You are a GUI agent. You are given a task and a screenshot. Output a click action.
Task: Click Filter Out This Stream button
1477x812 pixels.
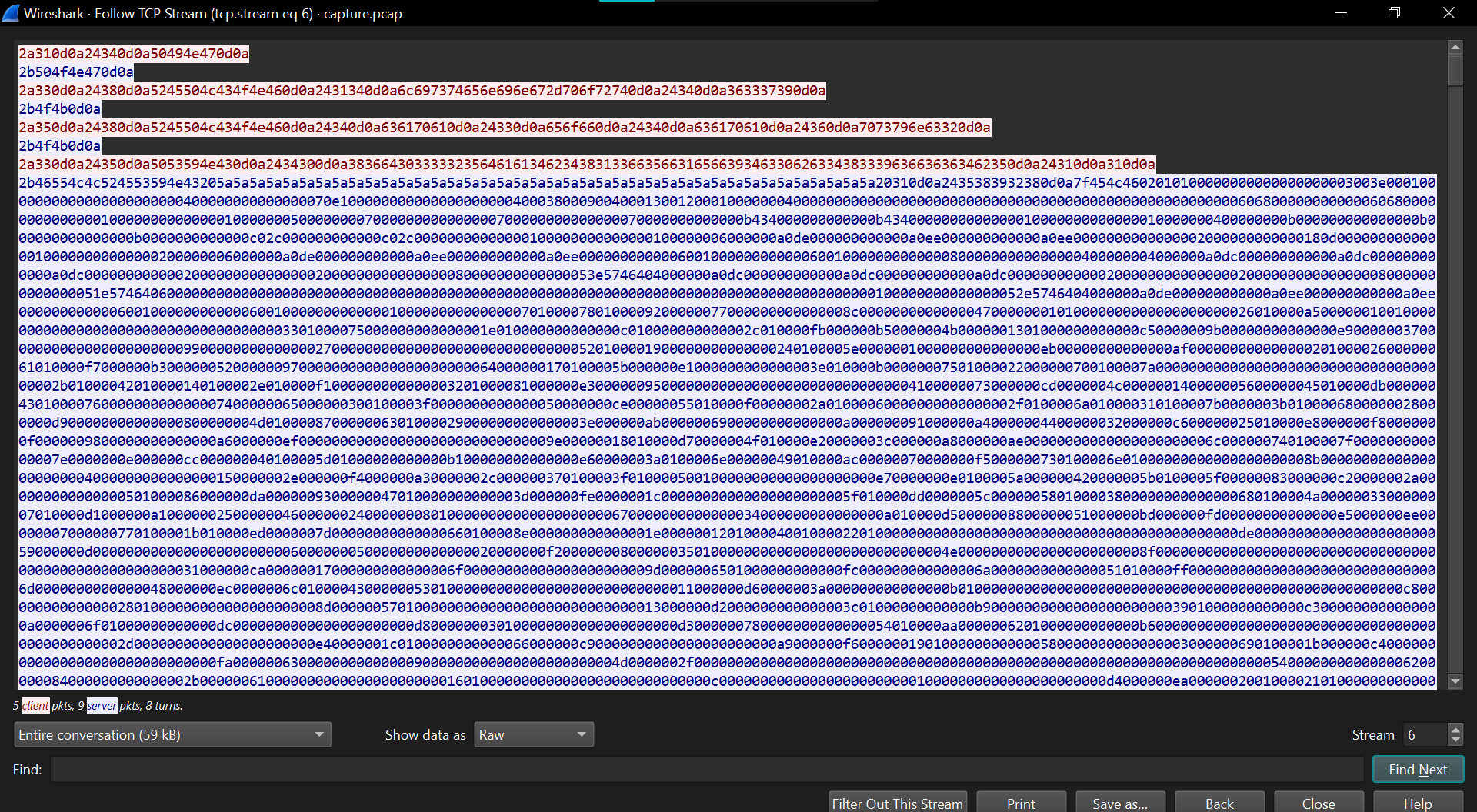coord(897,803)
